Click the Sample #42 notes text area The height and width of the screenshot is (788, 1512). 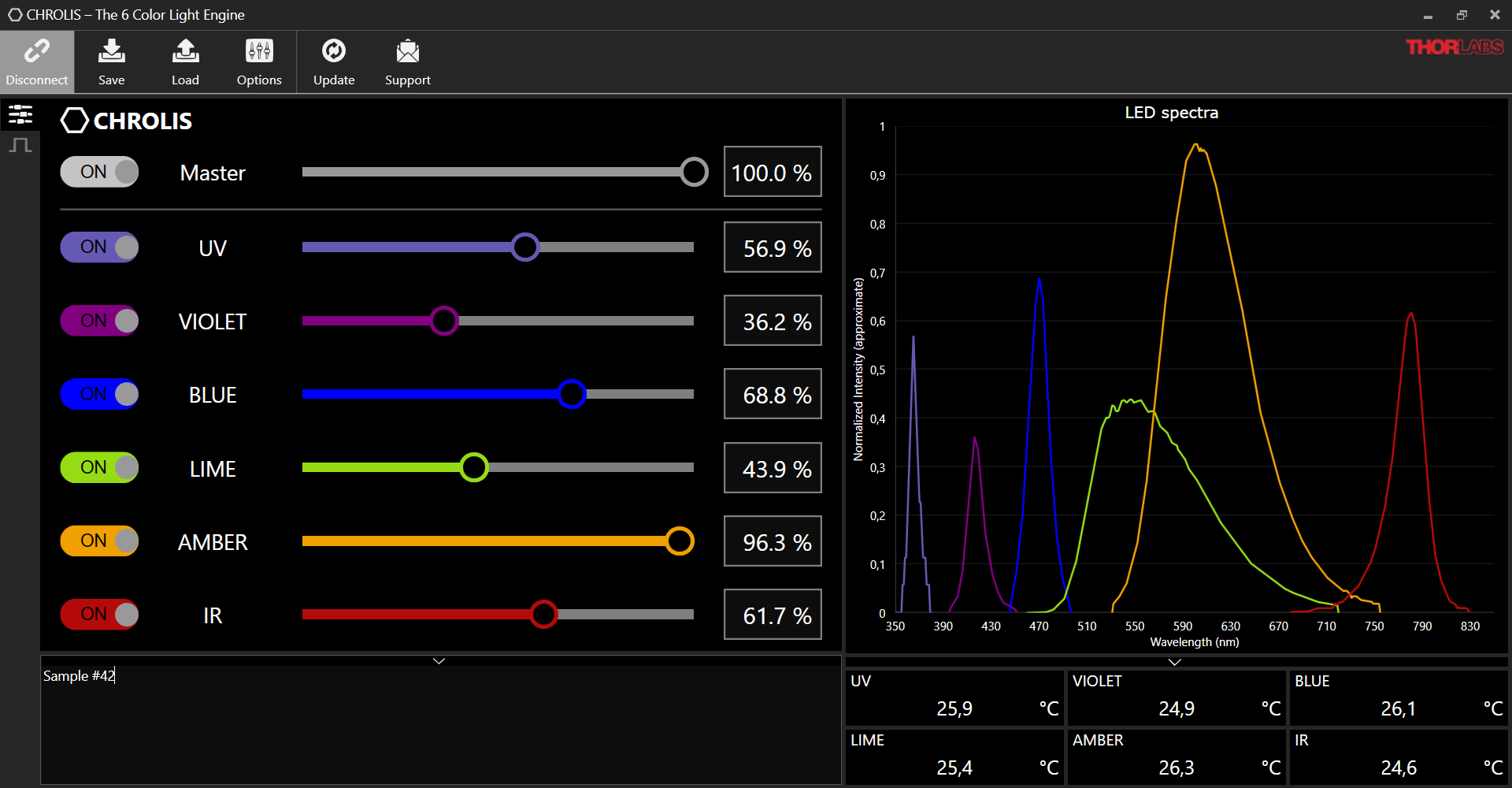point(441,725)
